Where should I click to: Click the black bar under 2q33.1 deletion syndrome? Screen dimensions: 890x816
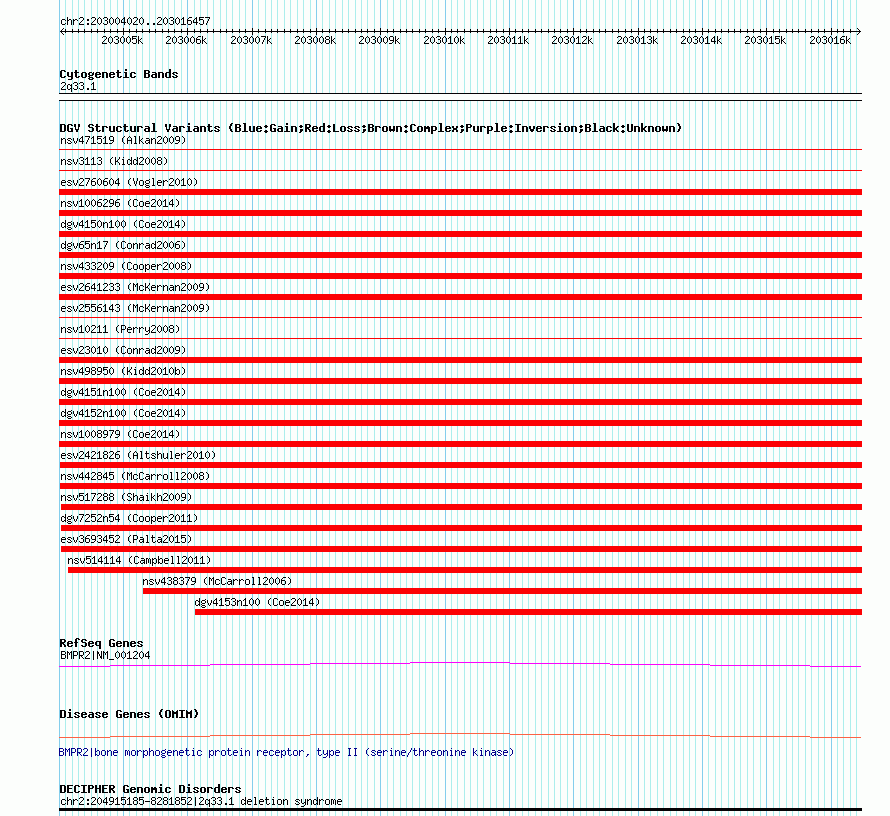tap(460, 810)
